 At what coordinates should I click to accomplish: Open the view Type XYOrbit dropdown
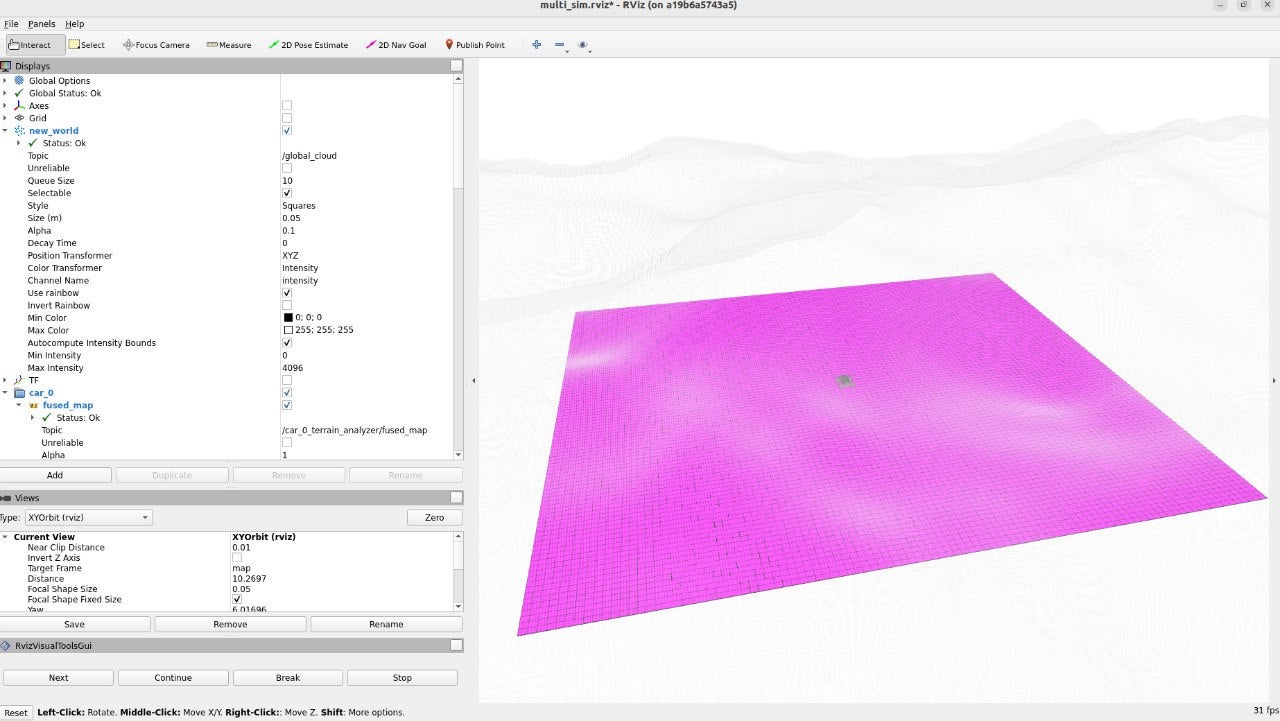88,517
